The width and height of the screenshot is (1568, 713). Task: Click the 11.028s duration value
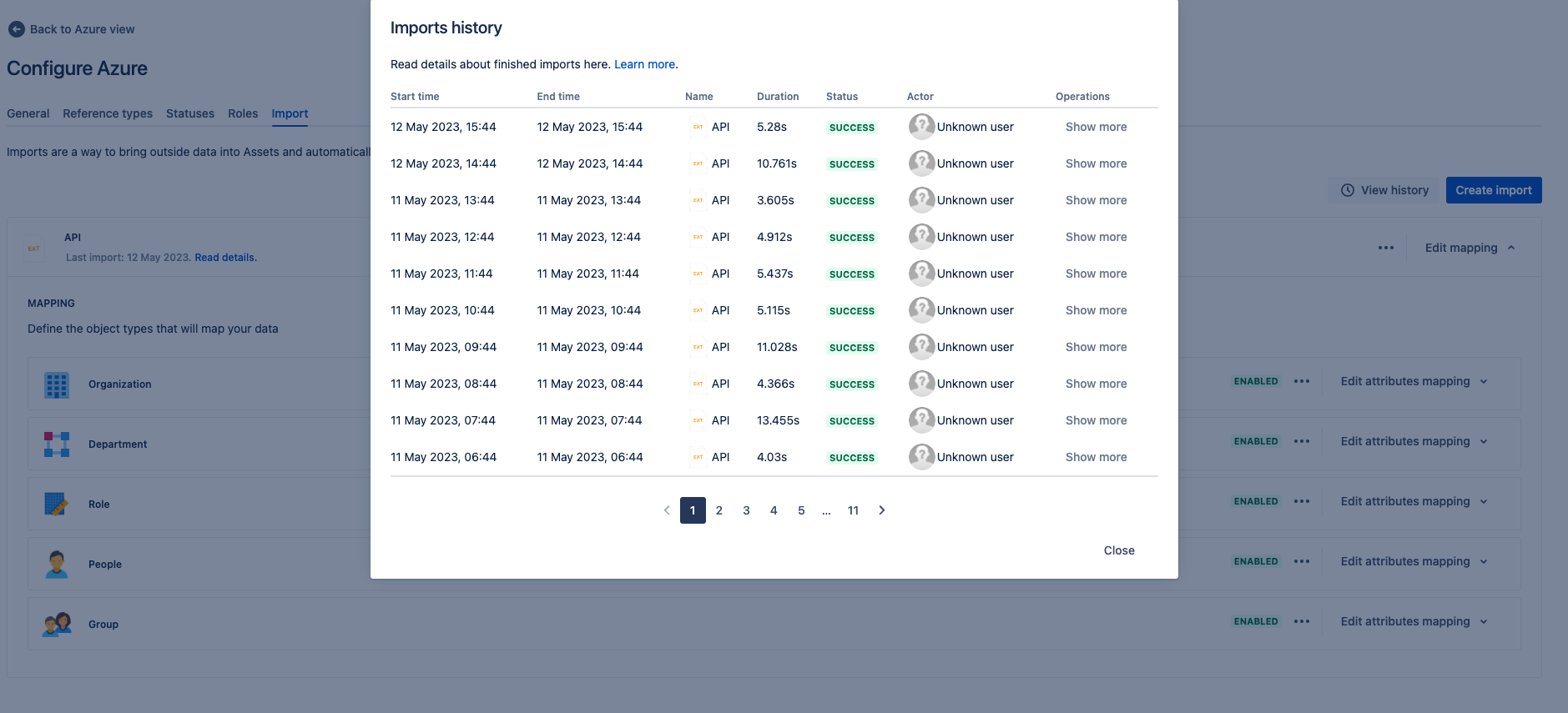pyautogui.click(x=777, y=347)
